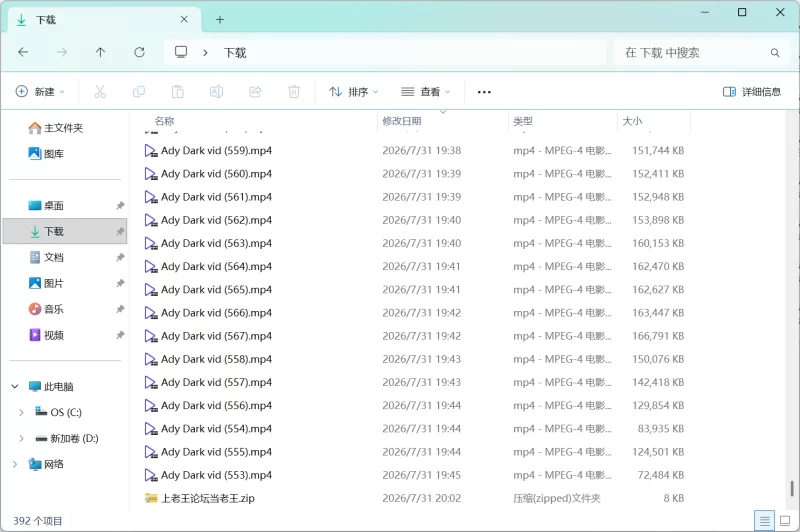Open 图库 gallery in sidebar
The image size is (800, 532).
46,154
